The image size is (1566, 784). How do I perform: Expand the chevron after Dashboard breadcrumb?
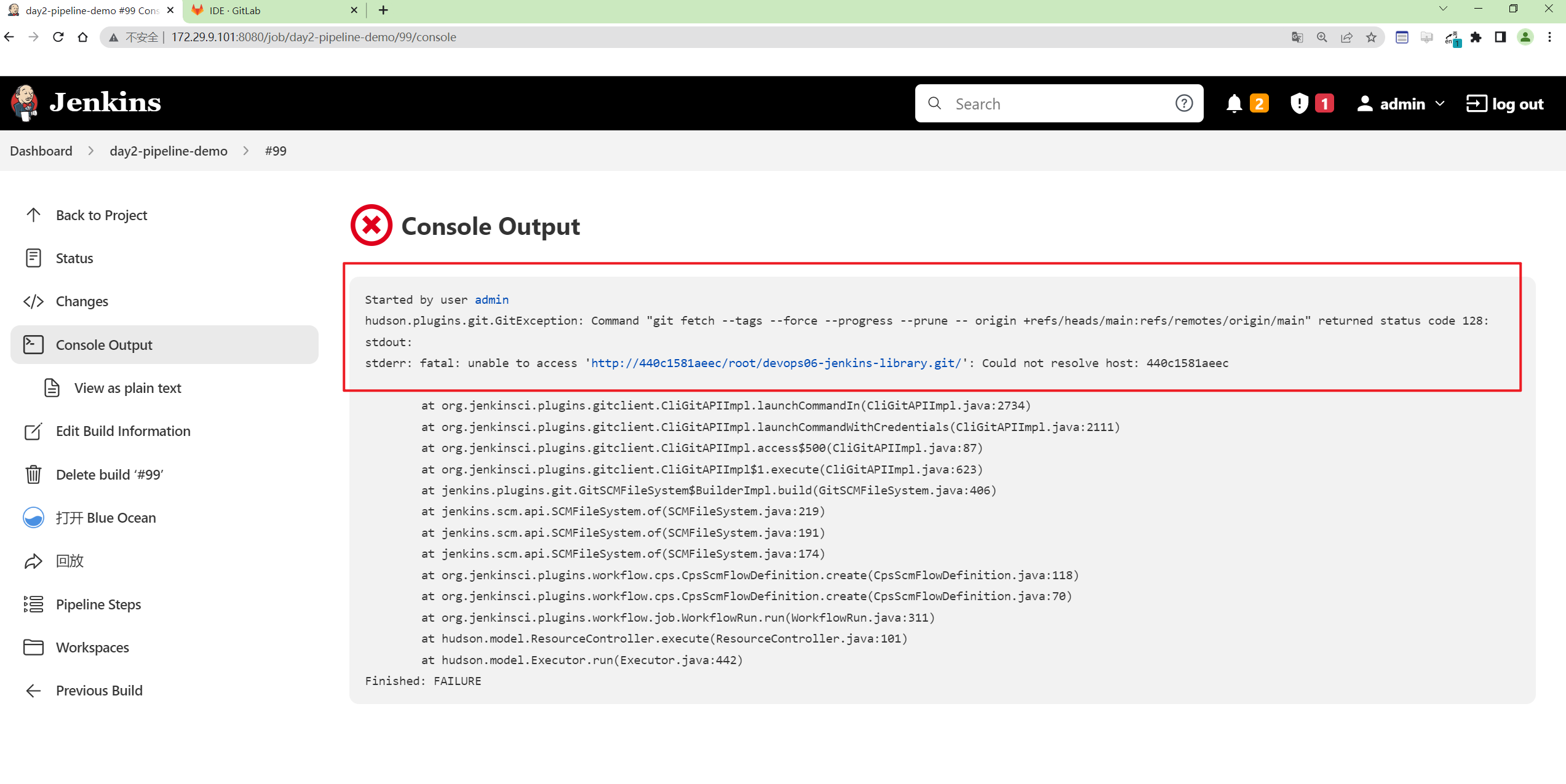(x=91, y=151)
